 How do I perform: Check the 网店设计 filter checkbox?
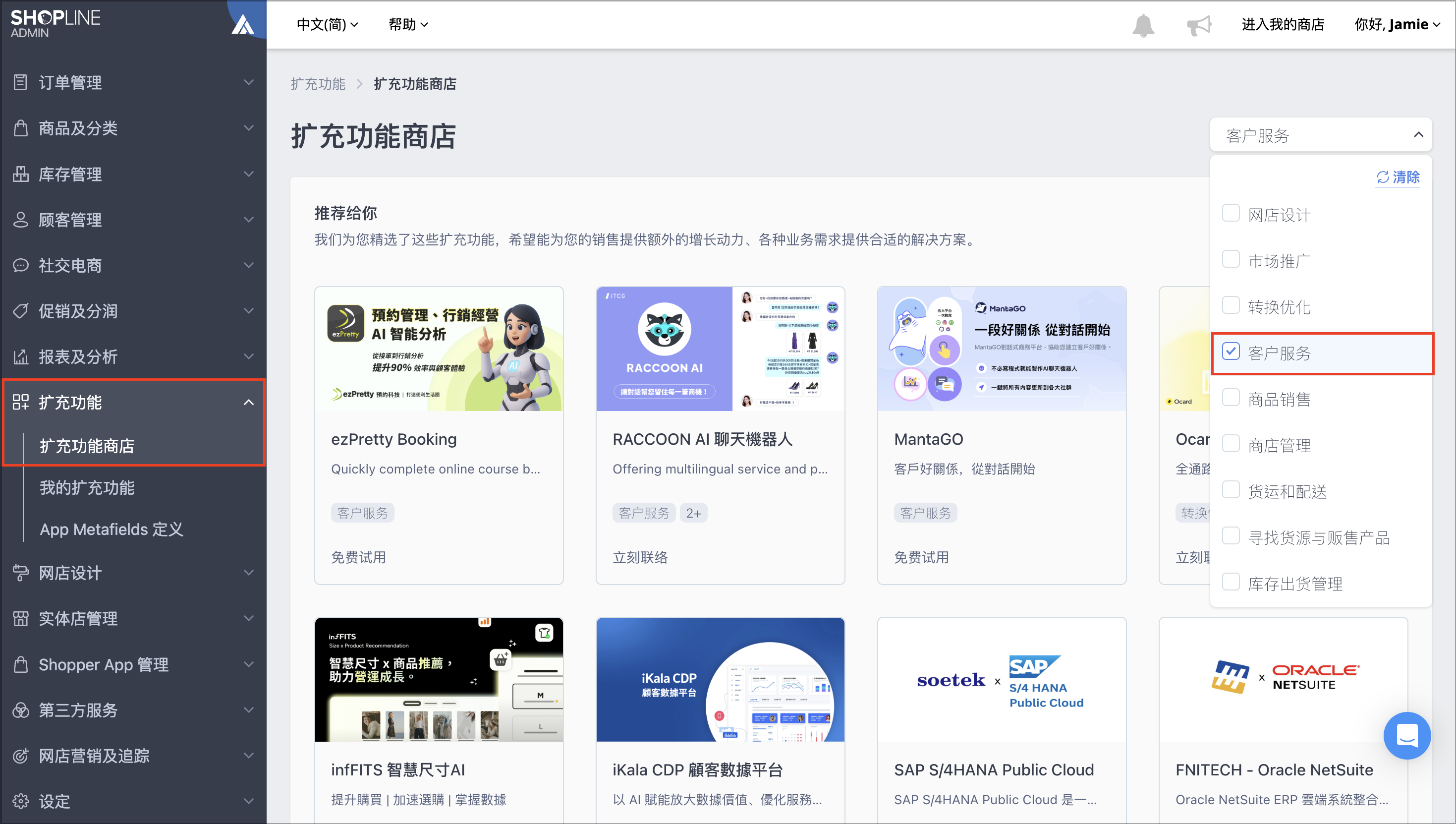[1231, 214]
